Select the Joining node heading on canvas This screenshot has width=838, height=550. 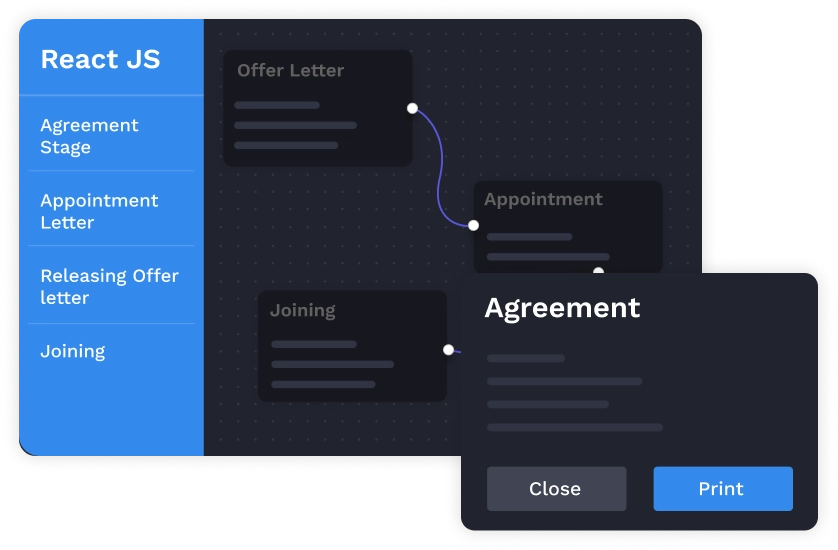coord(302,310)
